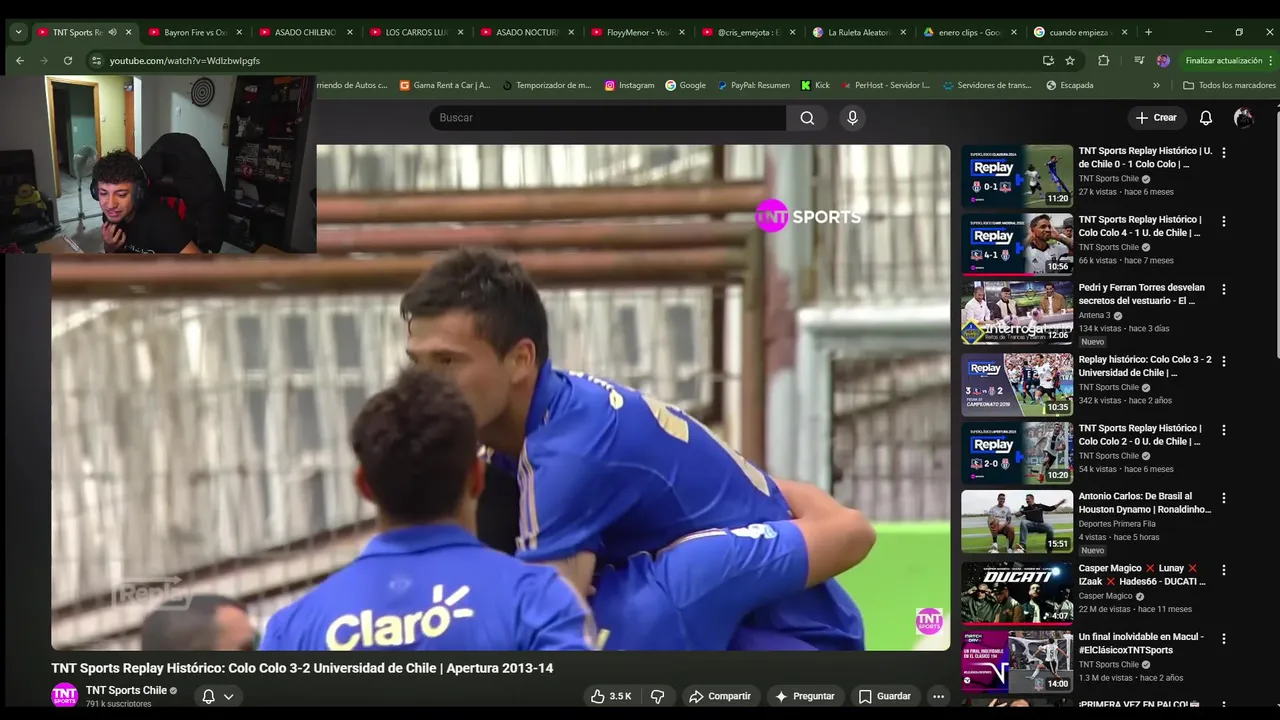The width and height of the screenshot is (1280, 720).
Task: Open the Escapada bookmark
Action: (x=1069, y=85)
